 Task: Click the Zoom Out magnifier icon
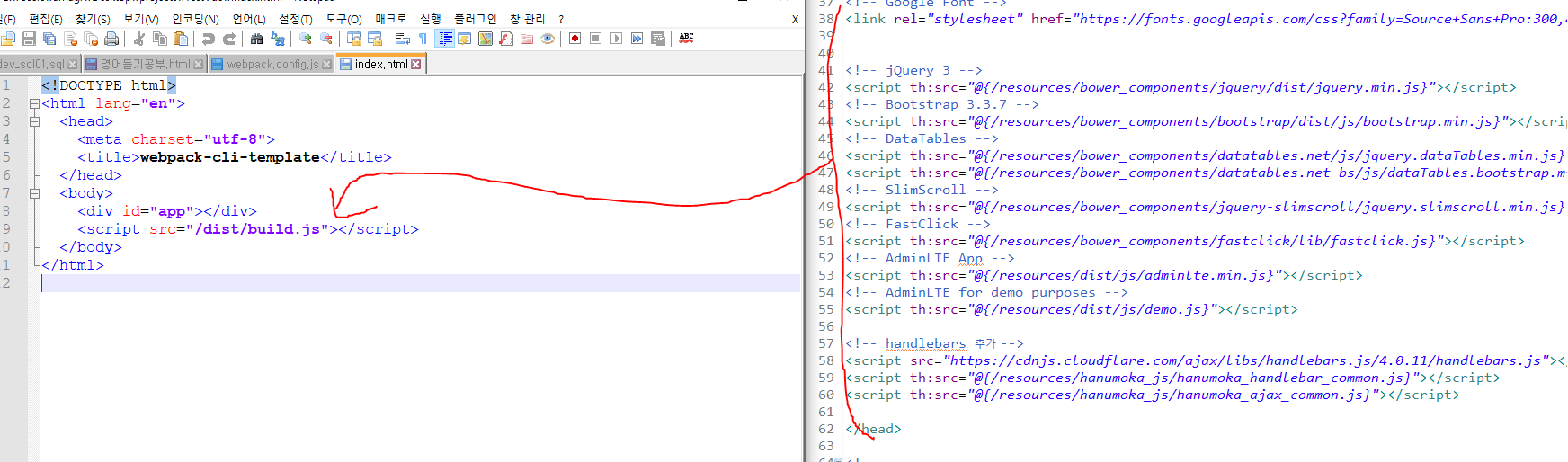click(326, 39)
